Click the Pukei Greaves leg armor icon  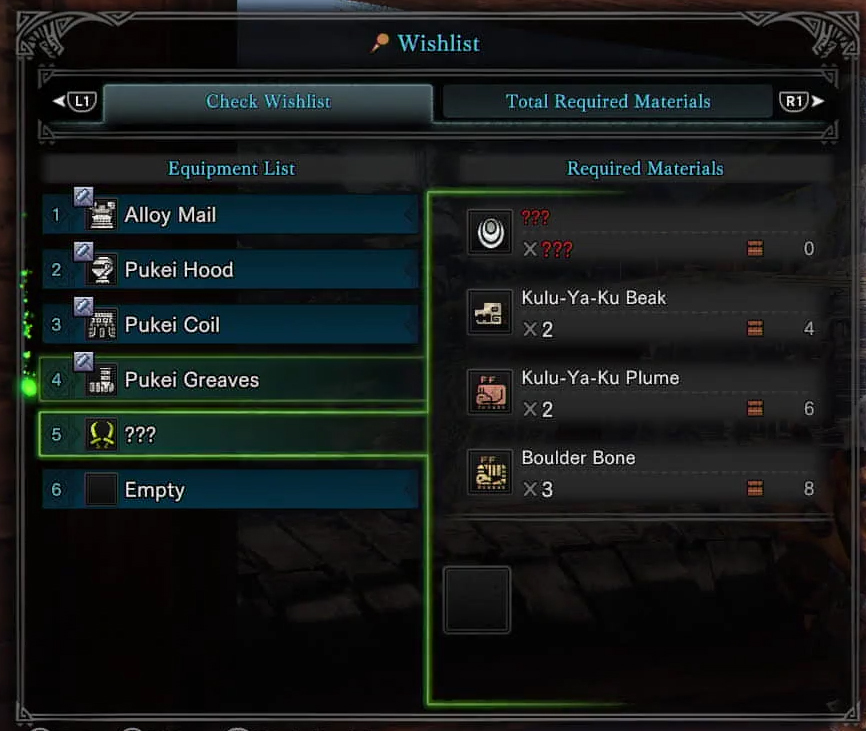[x=102, y=380]
